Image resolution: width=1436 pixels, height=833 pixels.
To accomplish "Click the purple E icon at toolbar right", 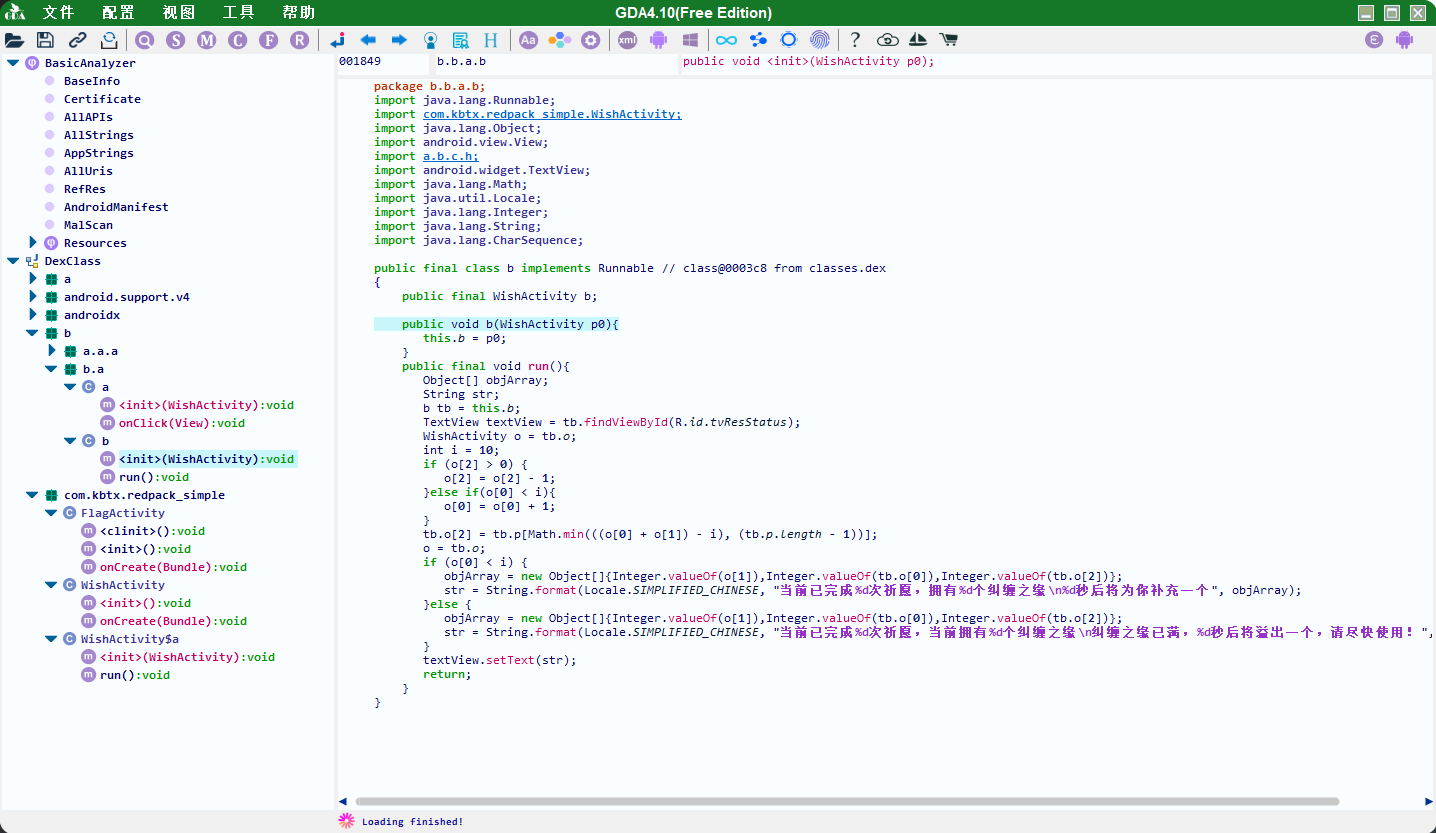I will (x=1375, y=40).
